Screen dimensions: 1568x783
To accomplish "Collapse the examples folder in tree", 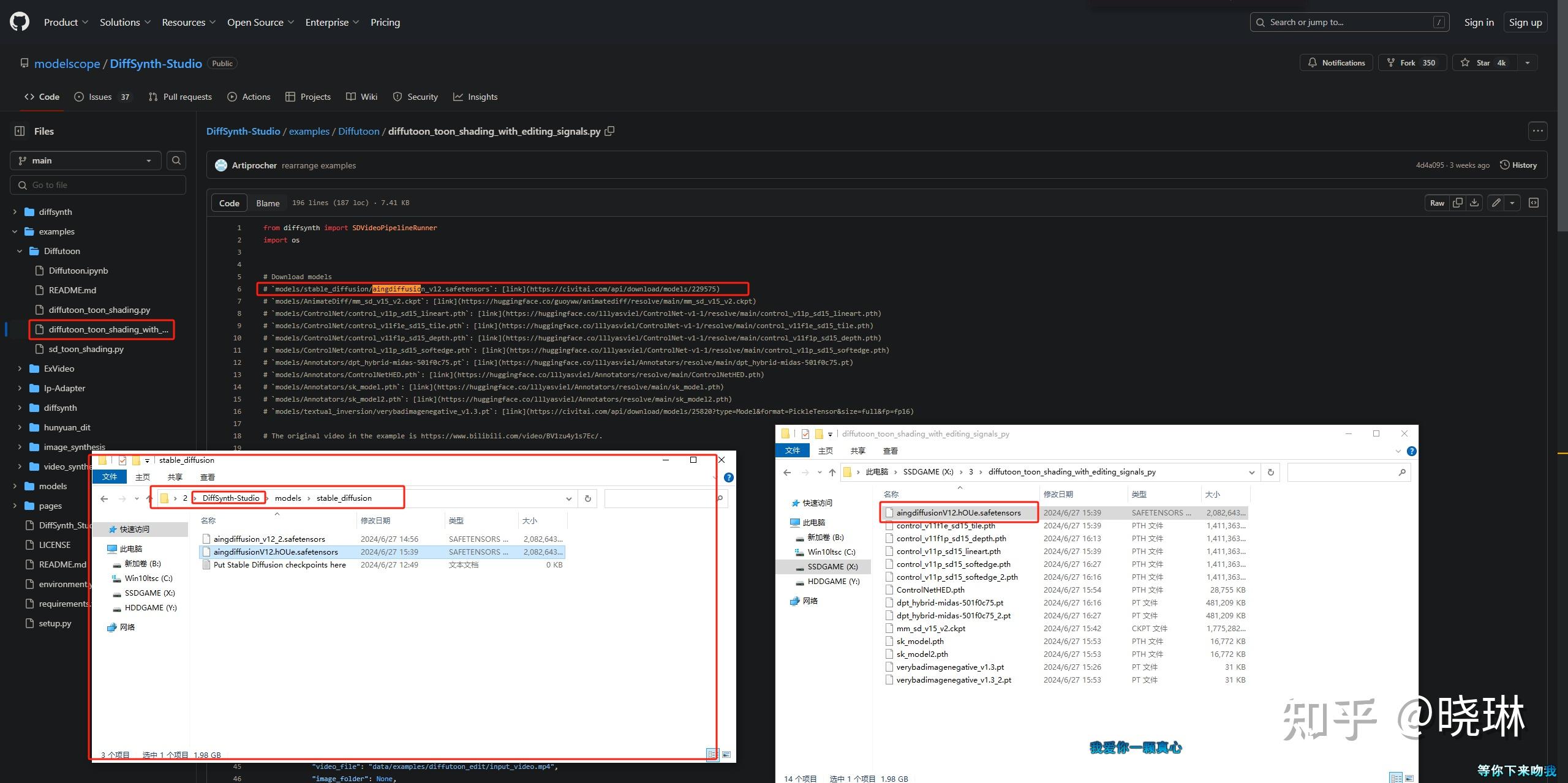I will coord(15,231).
